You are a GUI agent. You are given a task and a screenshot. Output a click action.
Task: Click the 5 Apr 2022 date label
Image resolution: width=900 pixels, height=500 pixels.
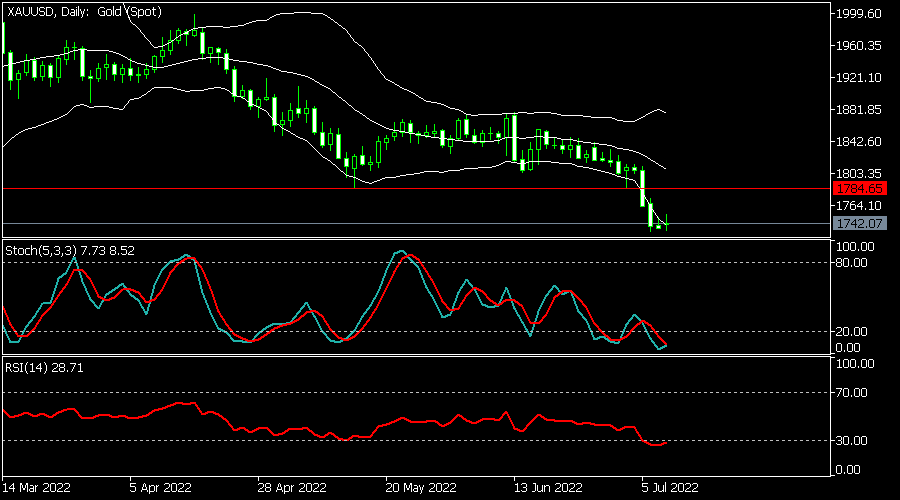point(160,488)
